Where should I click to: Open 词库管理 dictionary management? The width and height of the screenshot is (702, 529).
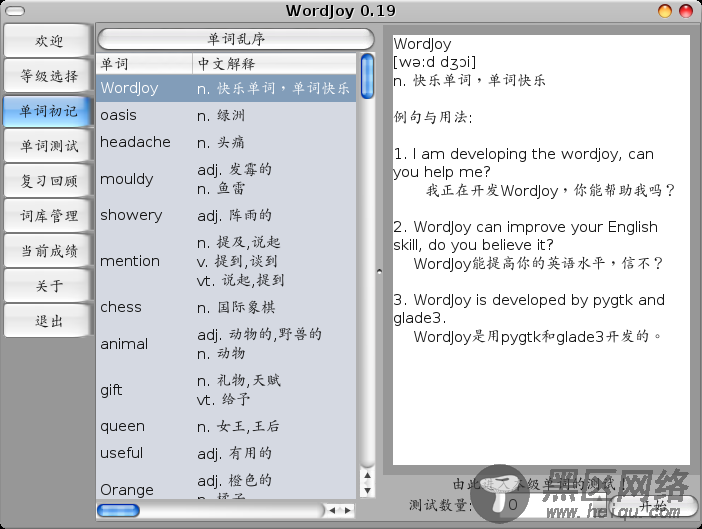point(48,216)
